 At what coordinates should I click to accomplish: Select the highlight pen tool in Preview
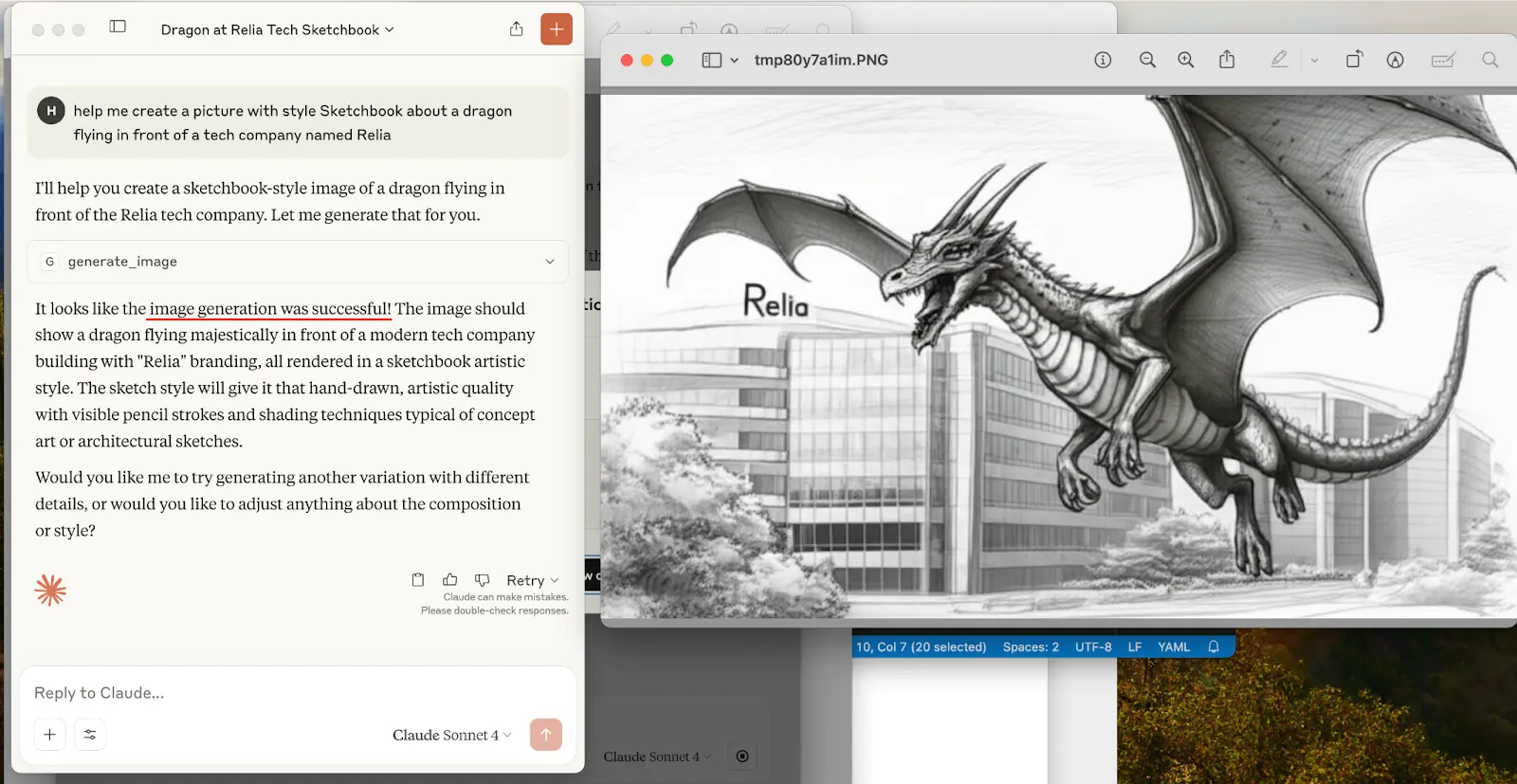[1279, 60]
